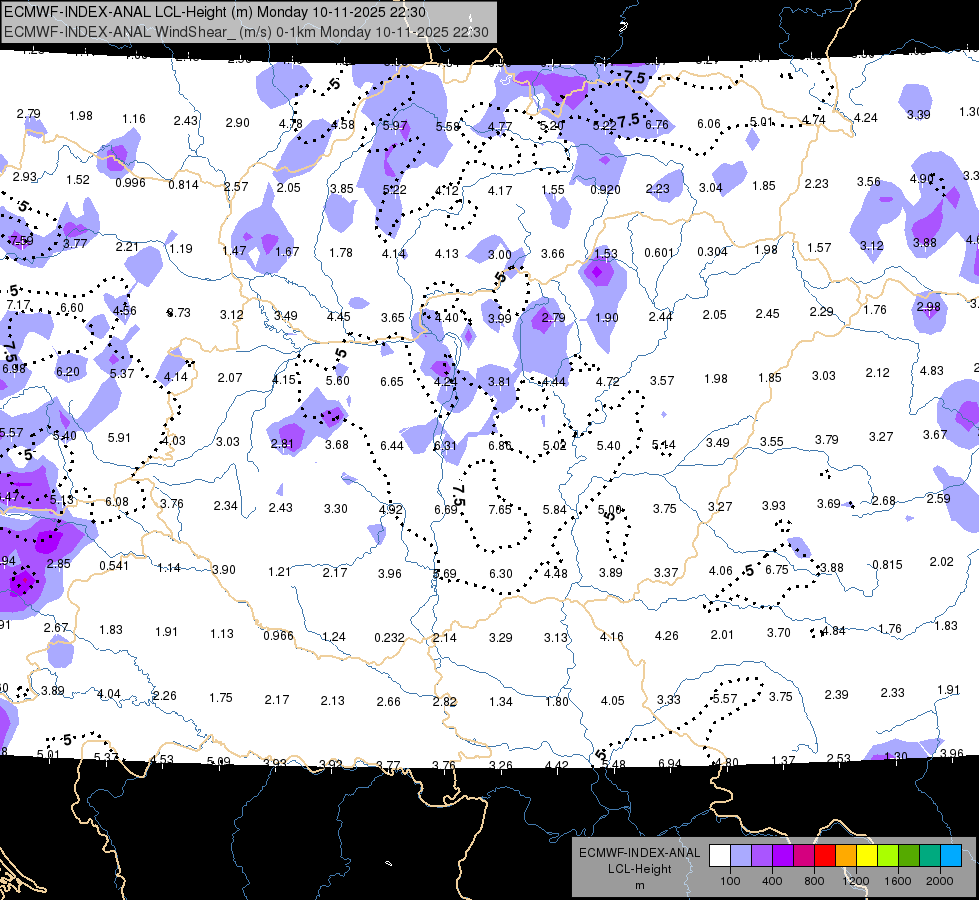Image resolution: width=979 pixels, height=900 pixels.
Task: Click the wind shear value '0.815'
Action: click(887, 565)
